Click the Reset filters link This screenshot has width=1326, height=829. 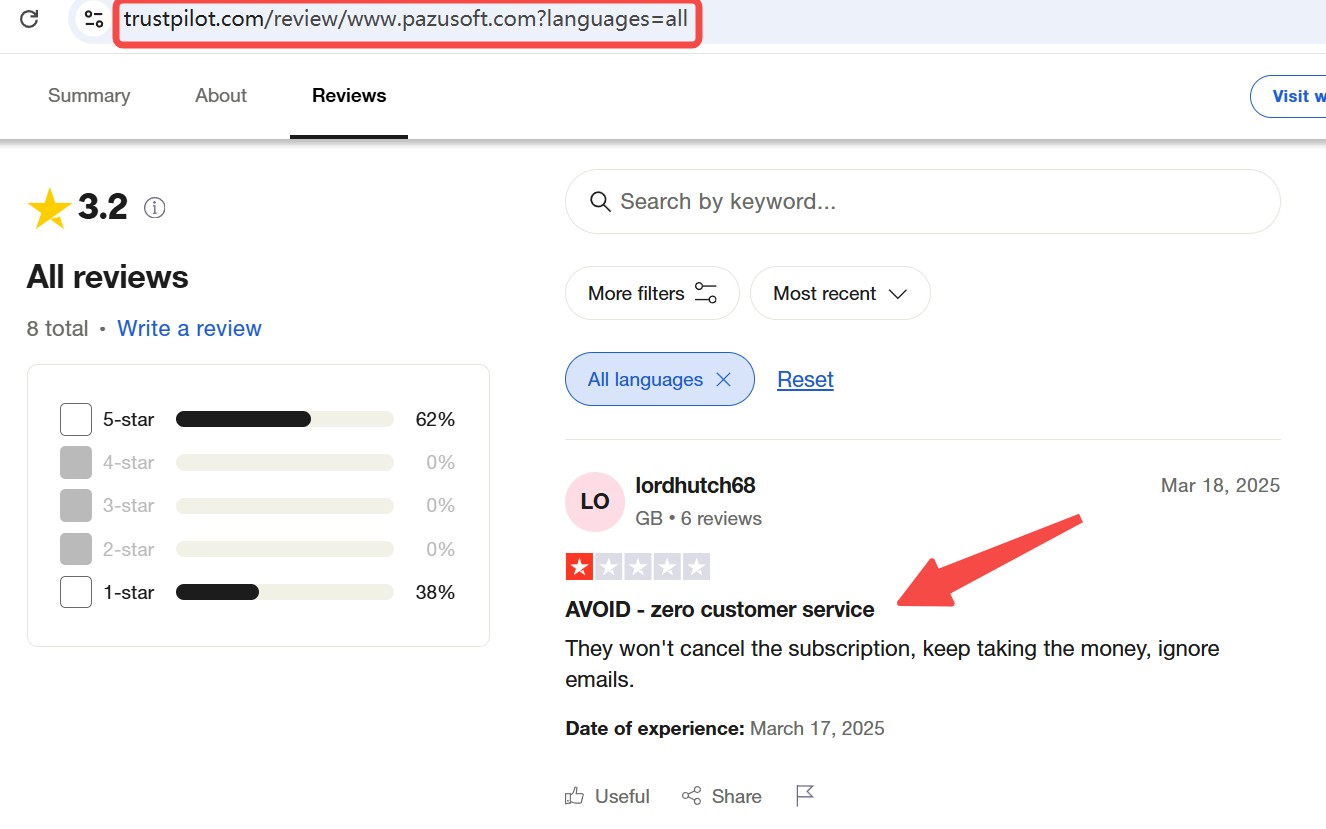pyautogui.click(x=805, y=380)
